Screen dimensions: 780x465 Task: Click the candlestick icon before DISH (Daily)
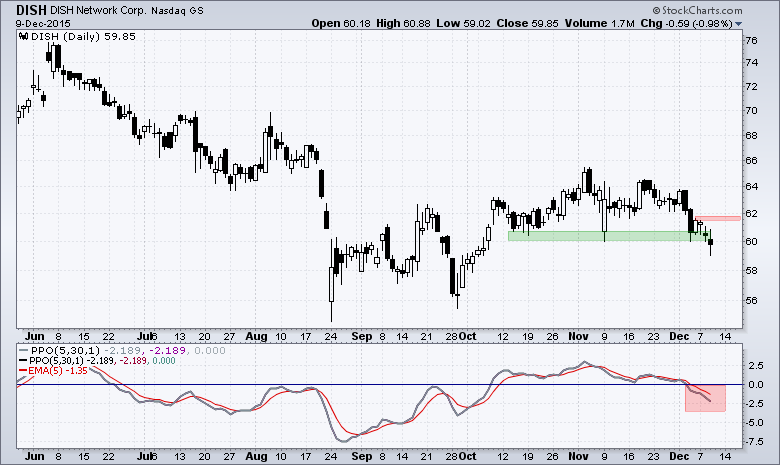(x=23, y=36)
